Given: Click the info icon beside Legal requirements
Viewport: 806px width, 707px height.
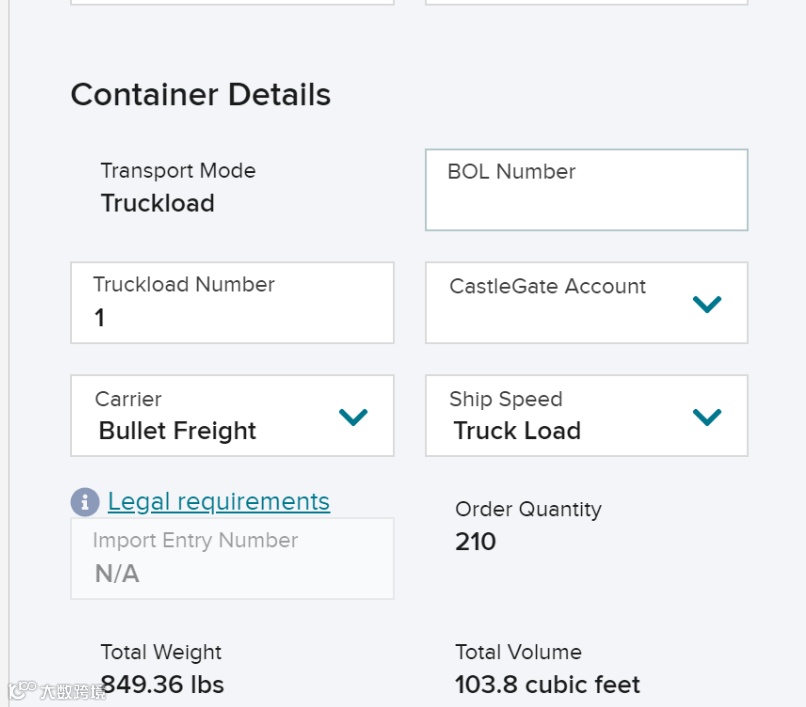Looking at the screenshot, I should point(85,502).
